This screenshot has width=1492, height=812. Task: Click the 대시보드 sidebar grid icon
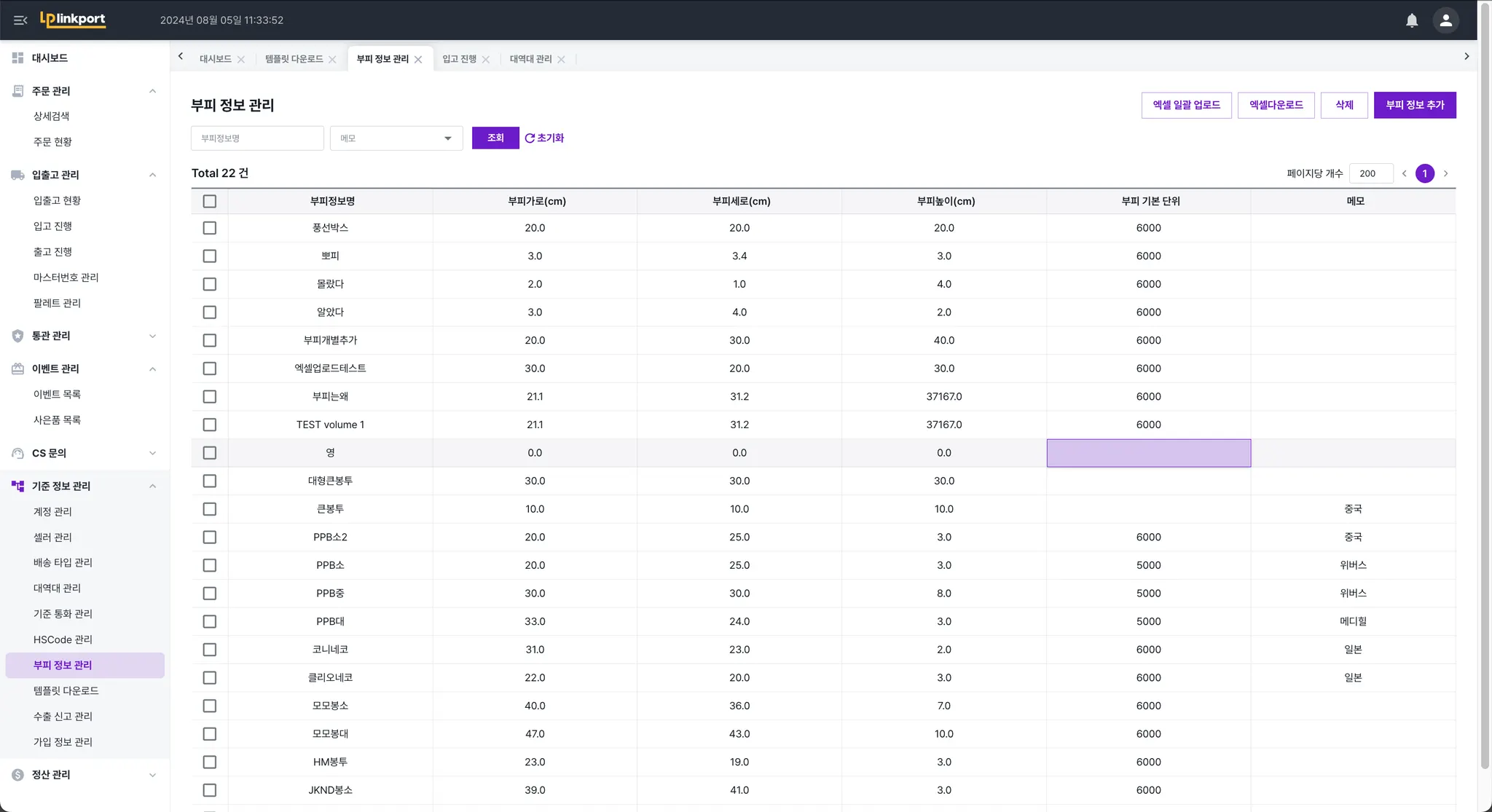(x=17, y=58)
